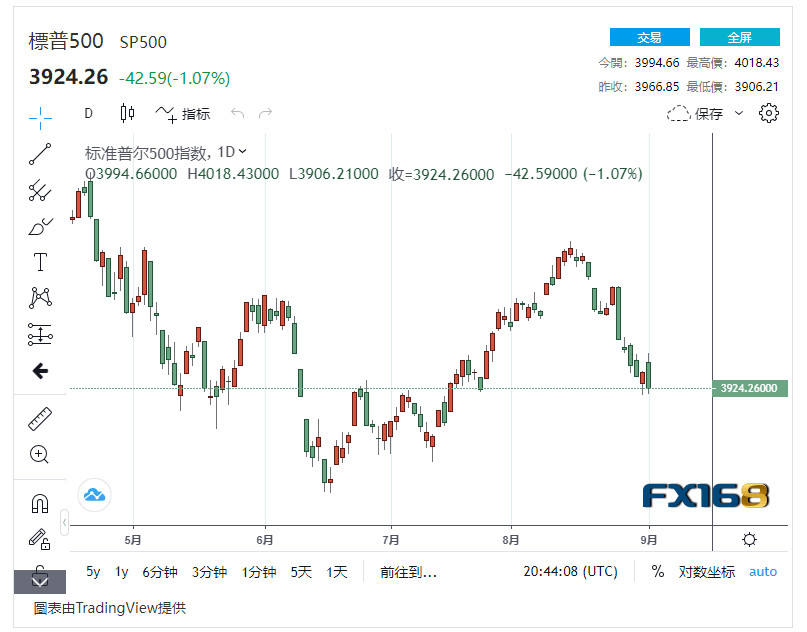The height and width of the screenshot is (632, 807).
Task: Click the 3924.26000 price label on axis
Action: (749, 388)
